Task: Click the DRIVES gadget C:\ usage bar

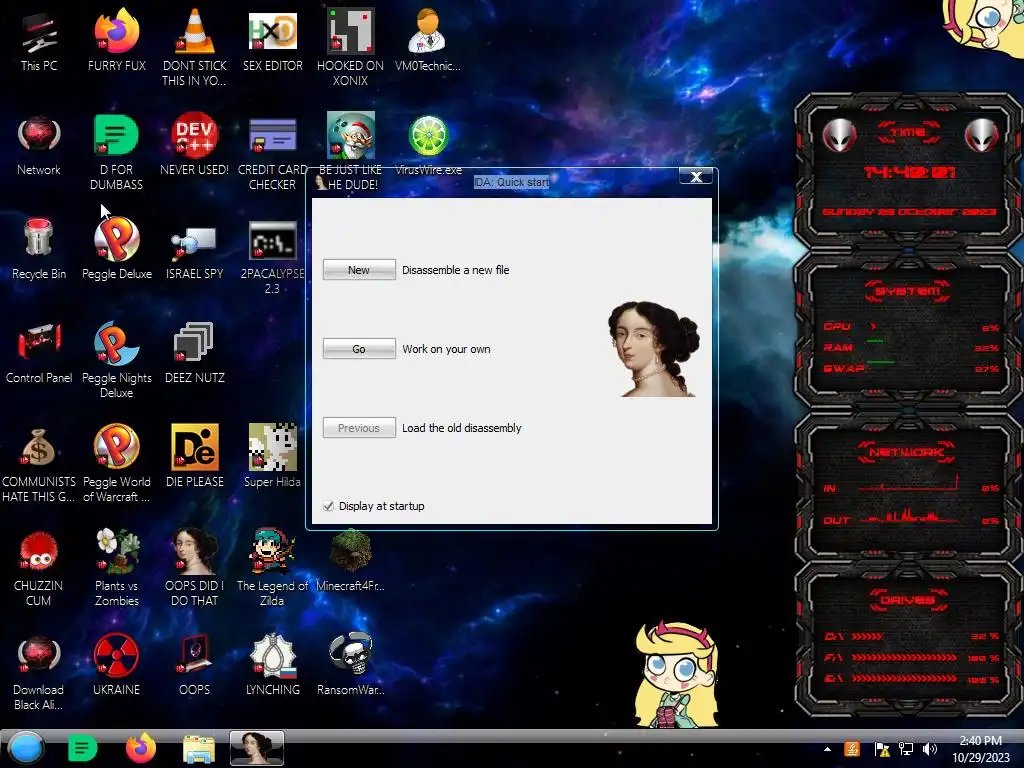Action: (868, 636)
